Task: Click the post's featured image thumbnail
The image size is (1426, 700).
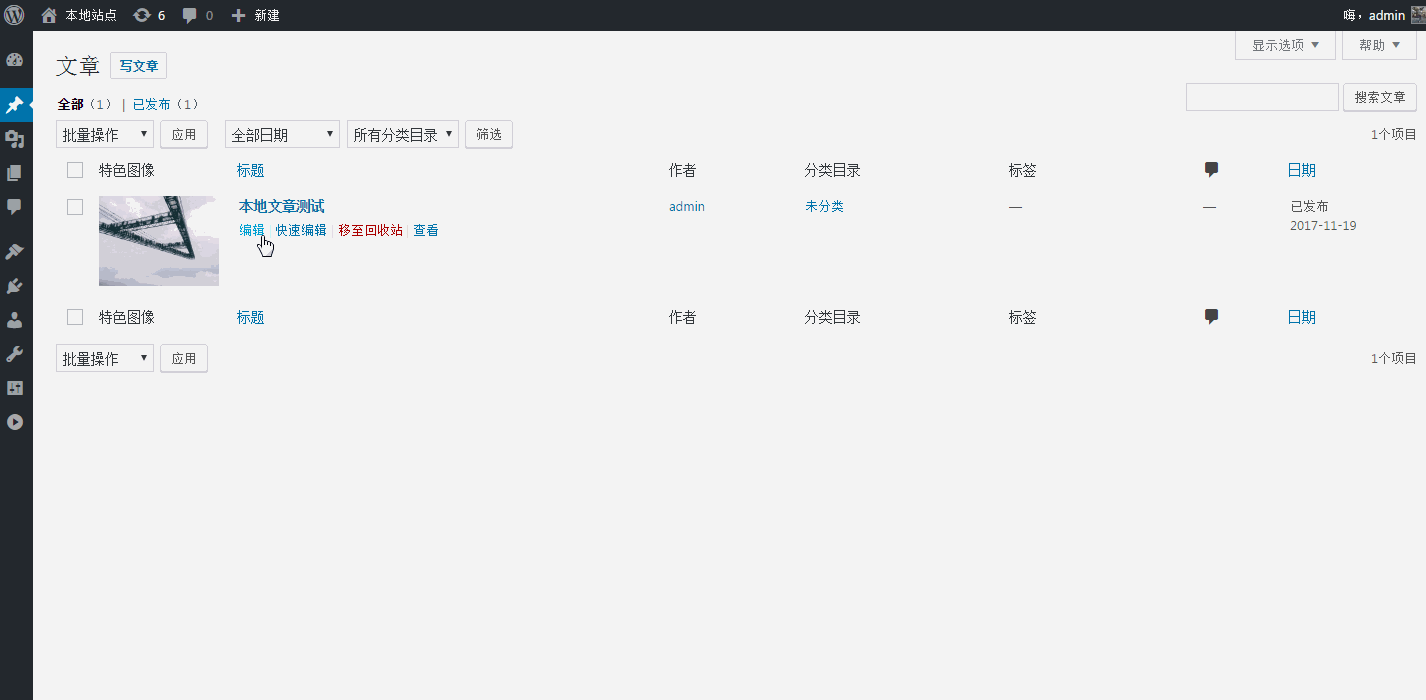Action: point(158,240)
